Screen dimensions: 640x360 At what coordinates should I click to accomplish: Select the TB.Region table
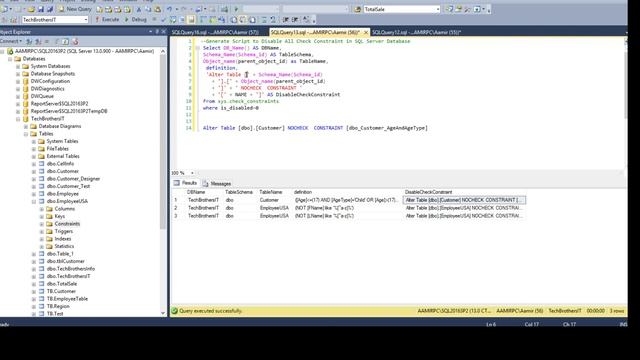point(58,306)
